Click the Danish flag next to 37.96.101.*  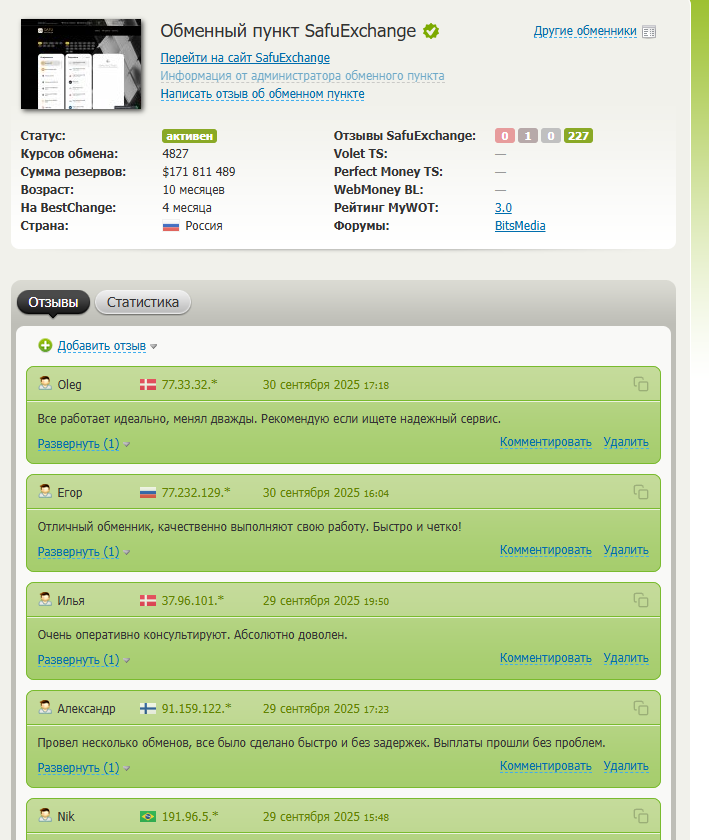tap(148, 601)
